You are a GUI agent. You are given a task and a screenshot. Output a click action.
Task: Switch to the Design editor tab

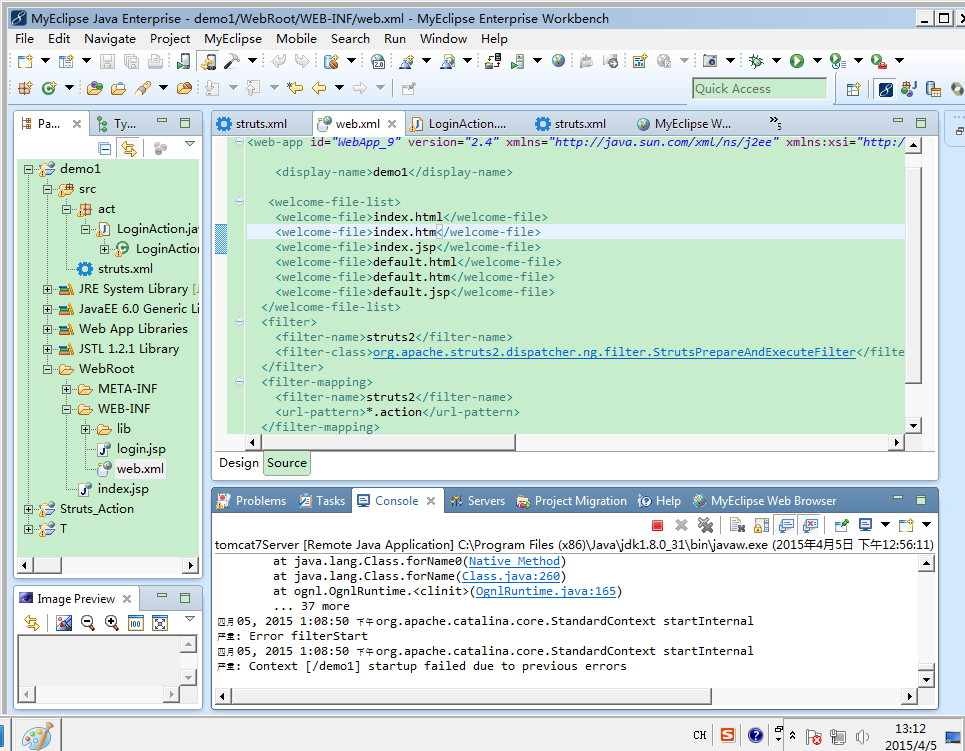[239, 463]
